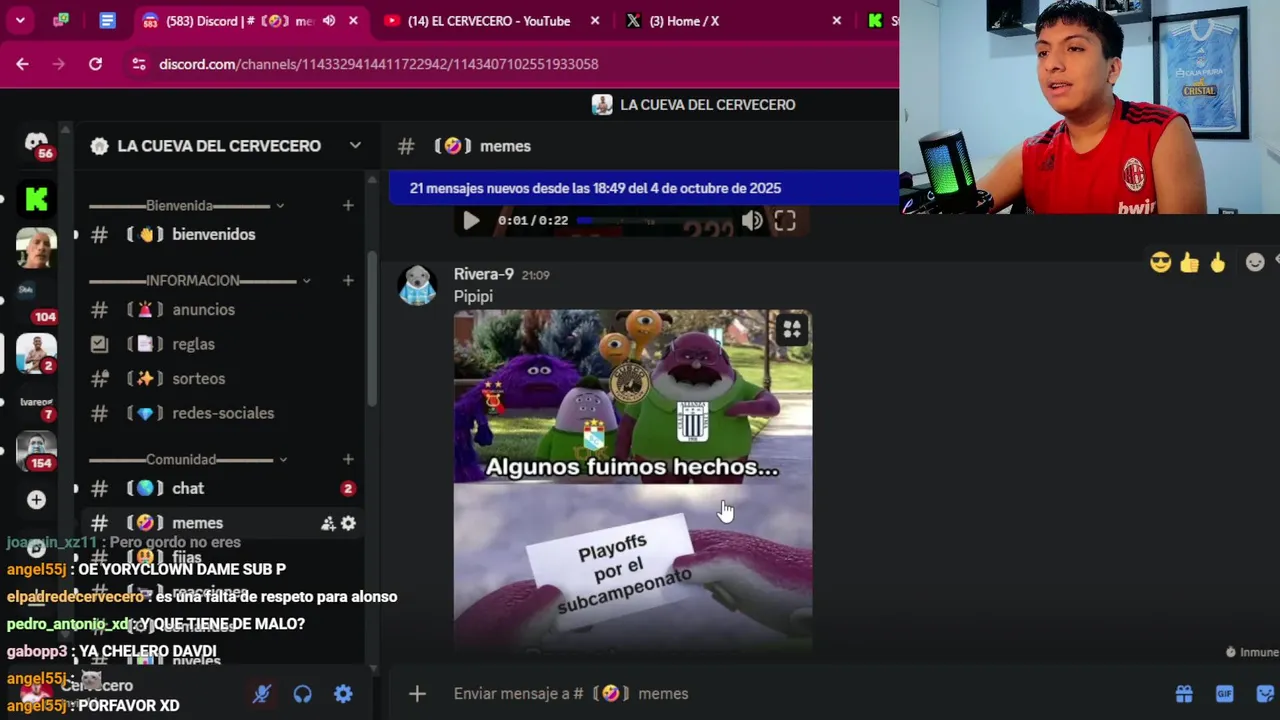
Task: Click Rivera-9 username
Action: (x=484, y=274)
